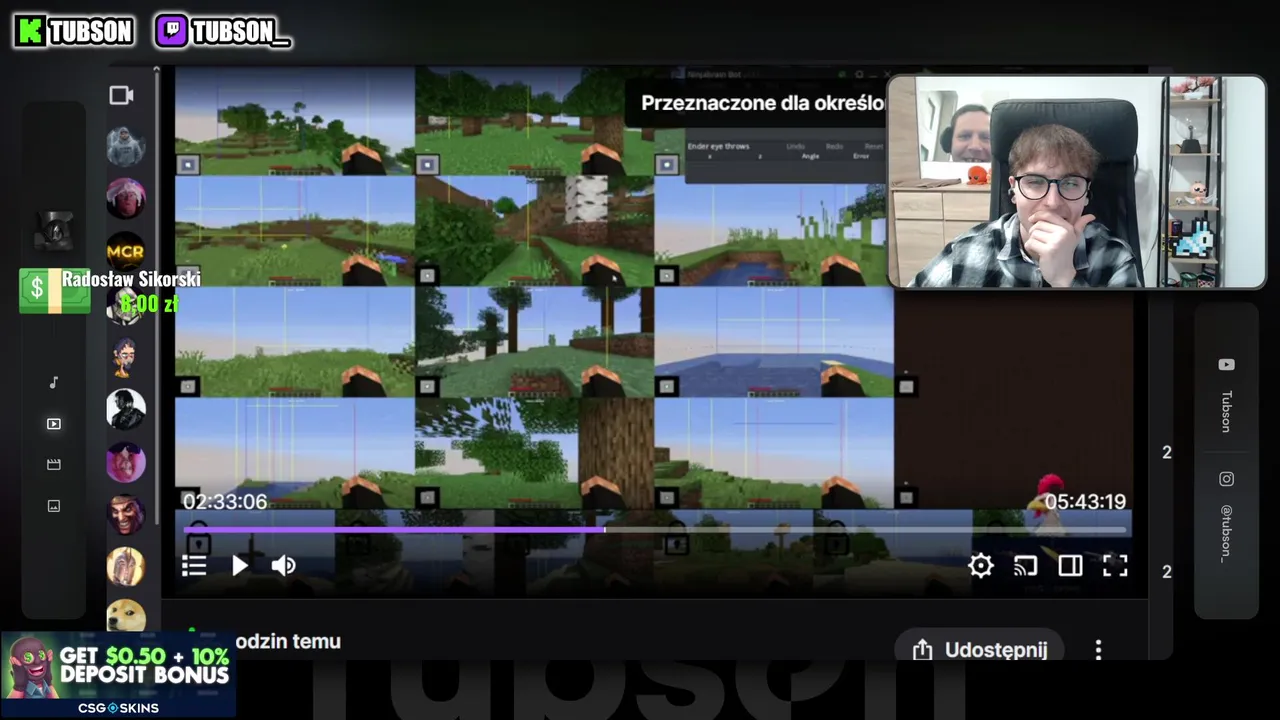Enter fullscreen video mode
The width and height of the screenshot is (1280, 720).
[1115, 566]
